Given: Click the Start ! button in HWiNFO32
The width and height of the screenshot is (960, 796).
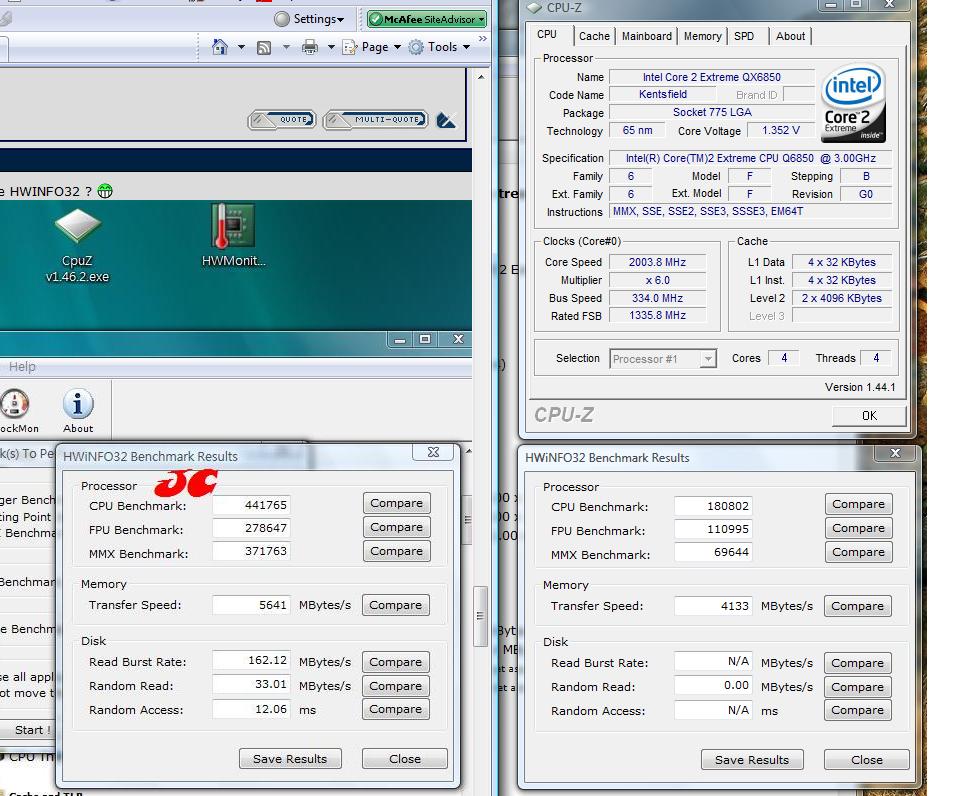Looking at the screenshot, I should coord(29,730).
